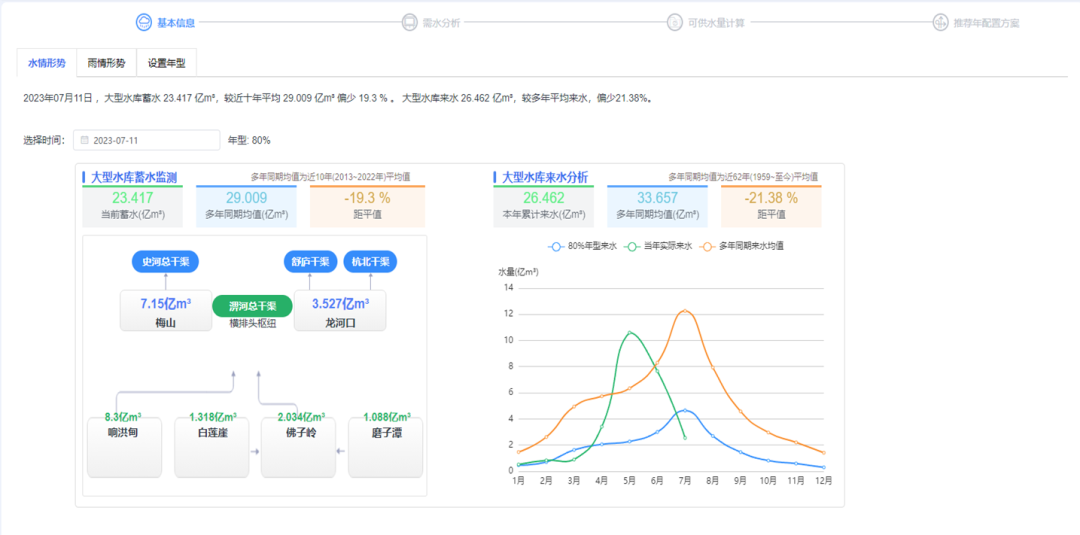The image size is (1080, 535).
Task: Click the 2.034亿m³ value above 佛子岭
Action: point(300,417)
